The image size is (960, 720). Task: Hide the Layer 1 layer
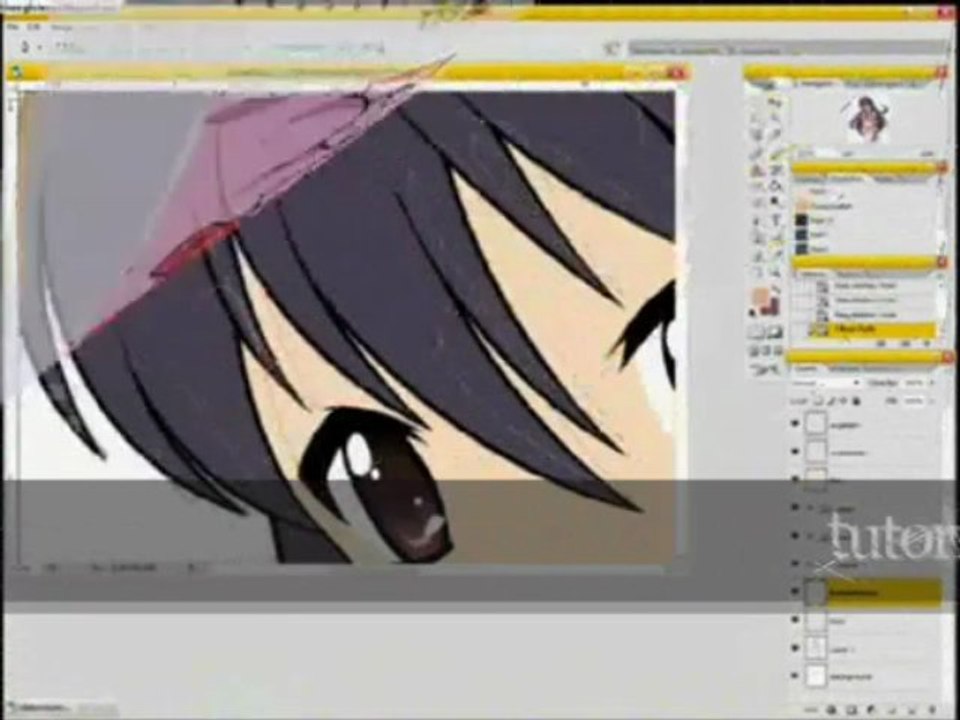tap(795, 648)
